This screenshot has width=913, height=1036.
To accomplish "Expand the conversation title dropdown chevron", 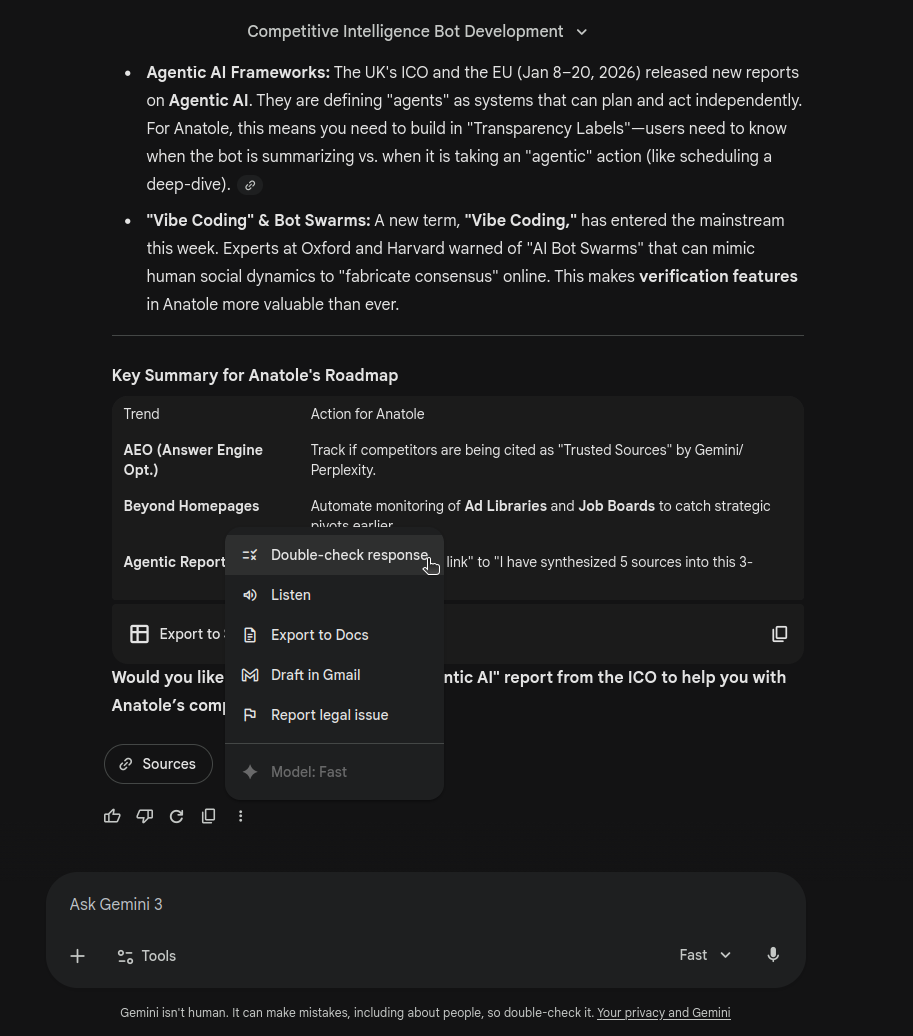I will click(582, 32).
